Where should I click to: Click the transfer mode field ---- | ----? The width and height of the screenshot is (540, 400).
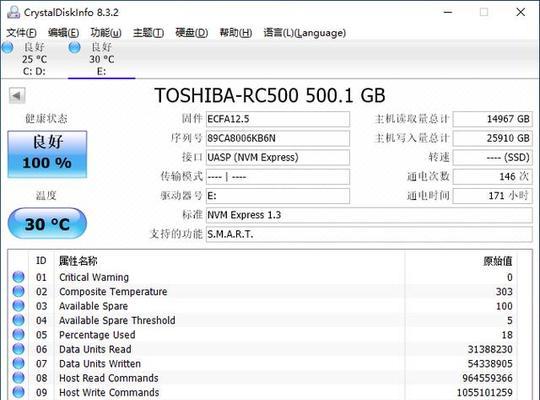click(x=278, y=177)
